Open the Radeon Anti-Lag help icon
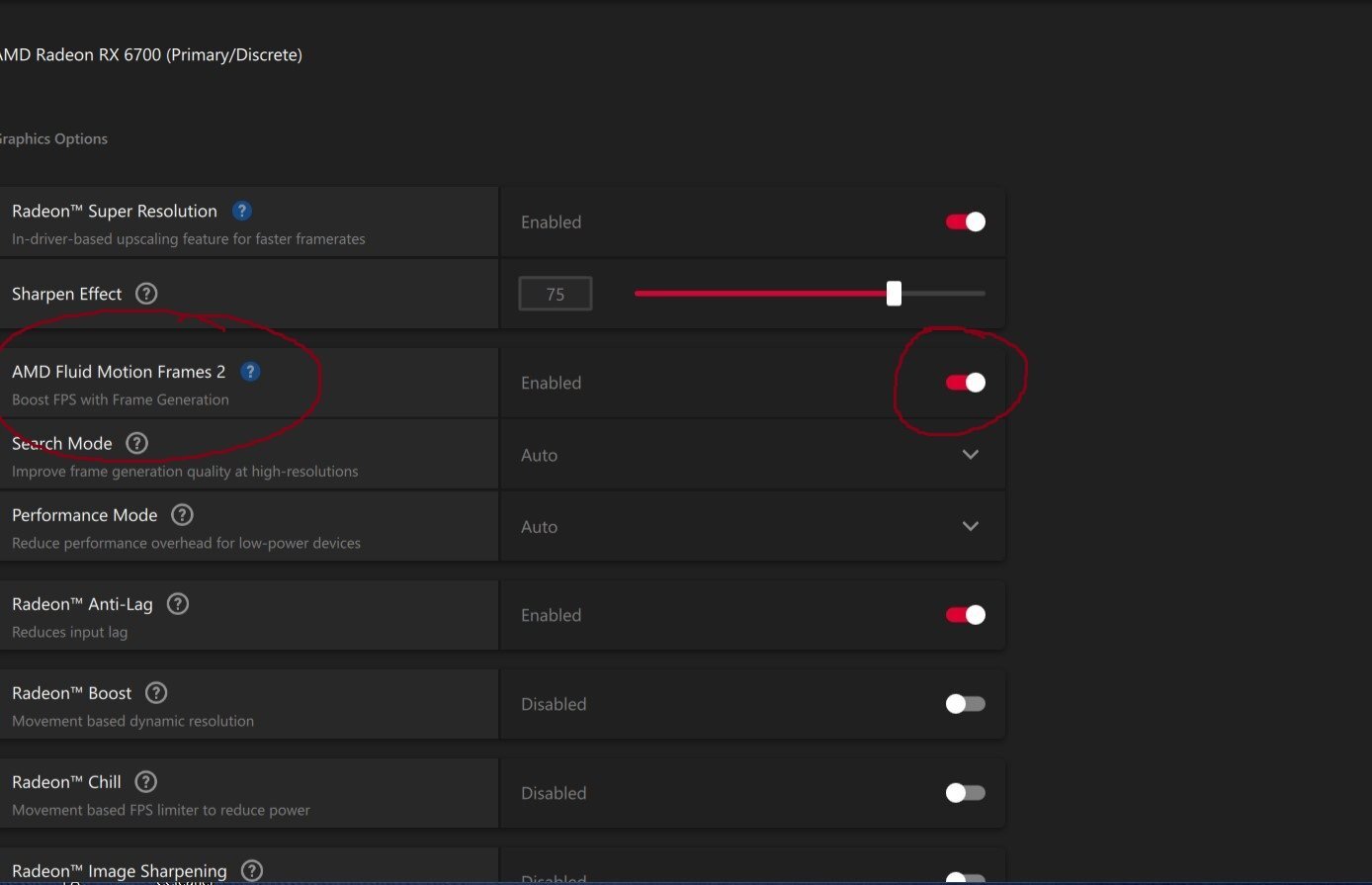The image size is (1372, 885). (x=178, y=604)
